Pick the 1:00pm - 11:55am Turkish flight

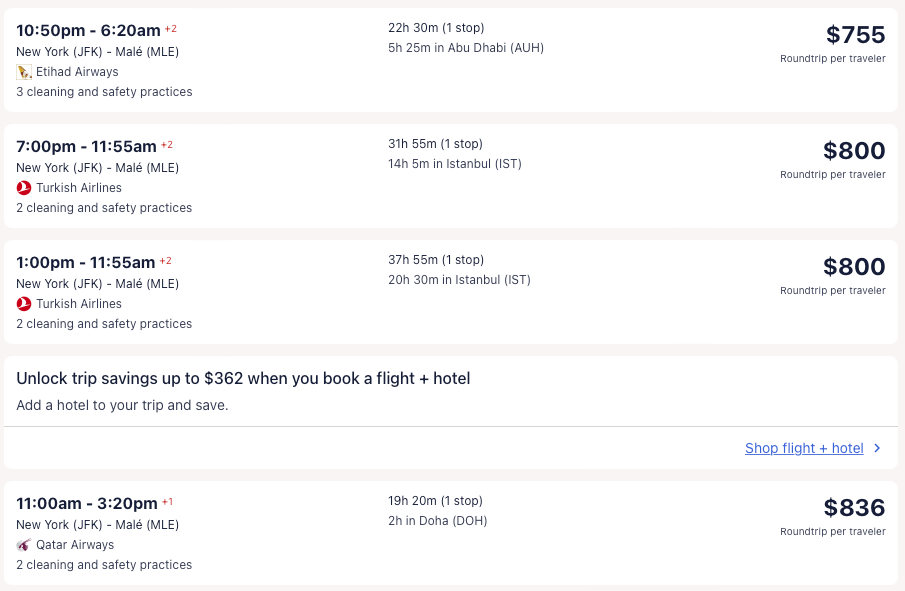point(86,262)
